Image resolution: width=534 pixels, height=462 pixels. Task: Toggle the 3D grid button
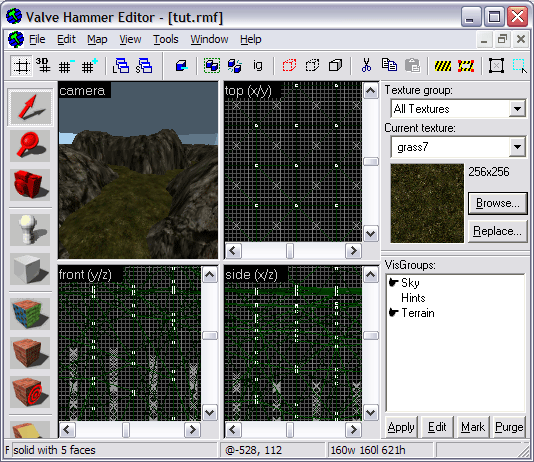[x=43, y=65]
